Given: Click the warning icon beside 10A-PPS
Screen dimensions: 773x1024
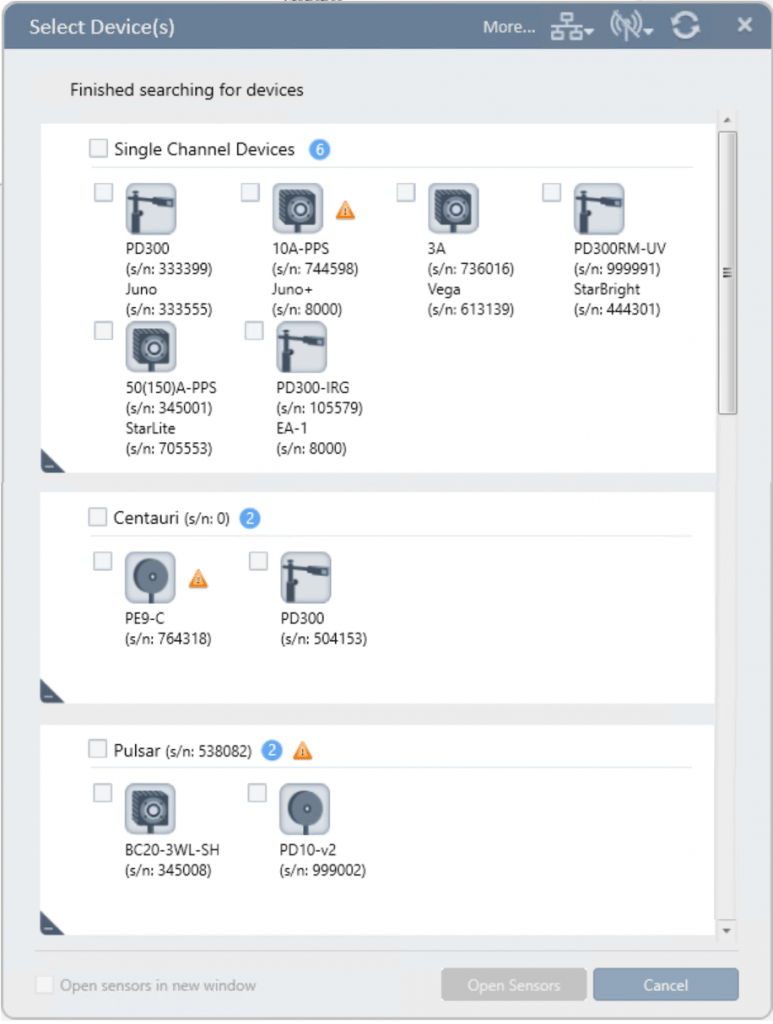Looking at the screenshot, I should pyautogui.click(x=345, y=210).
